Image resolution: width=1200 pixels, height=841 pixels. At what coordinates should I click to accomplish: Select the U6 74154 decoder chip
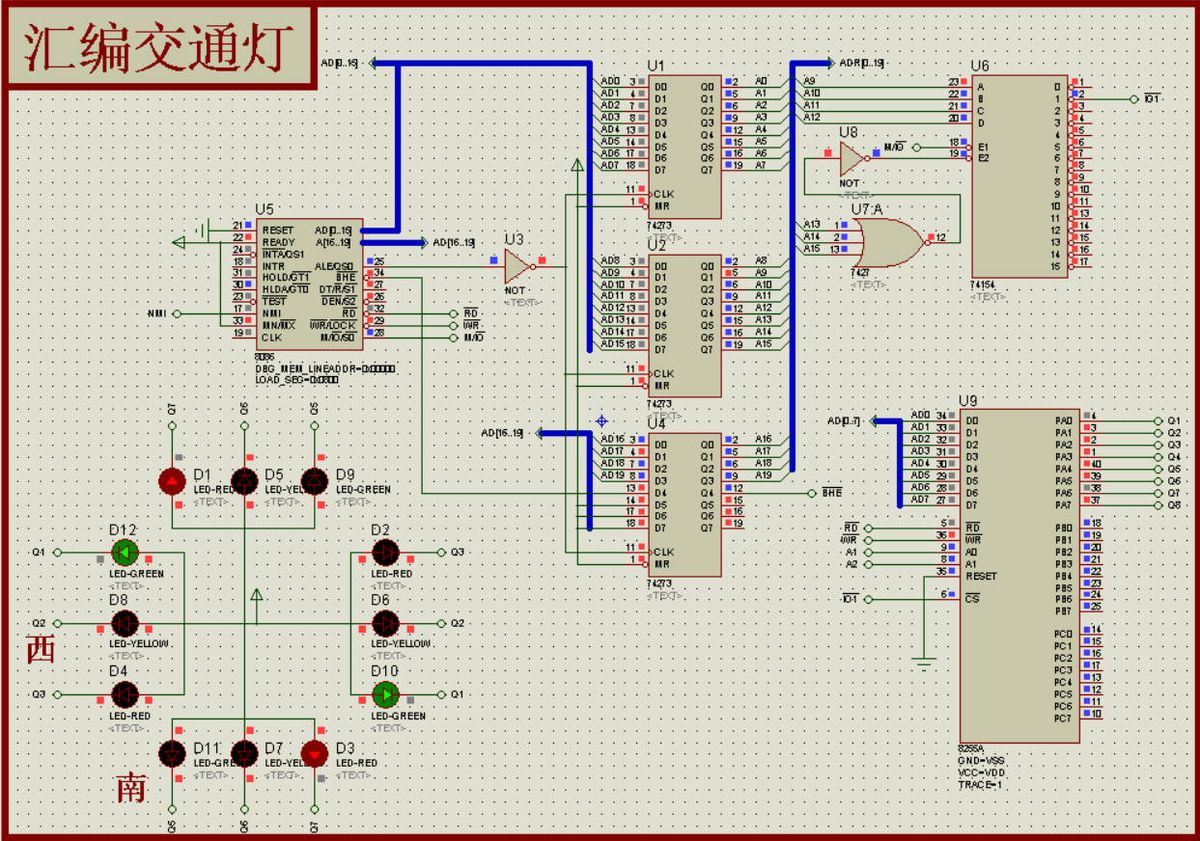pos(1019,176)
